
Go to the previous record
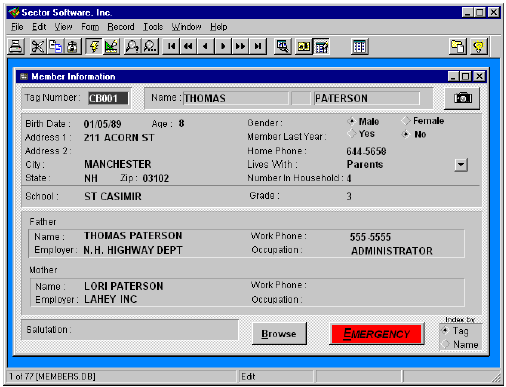pyautogui.click(x=206, y=46)
